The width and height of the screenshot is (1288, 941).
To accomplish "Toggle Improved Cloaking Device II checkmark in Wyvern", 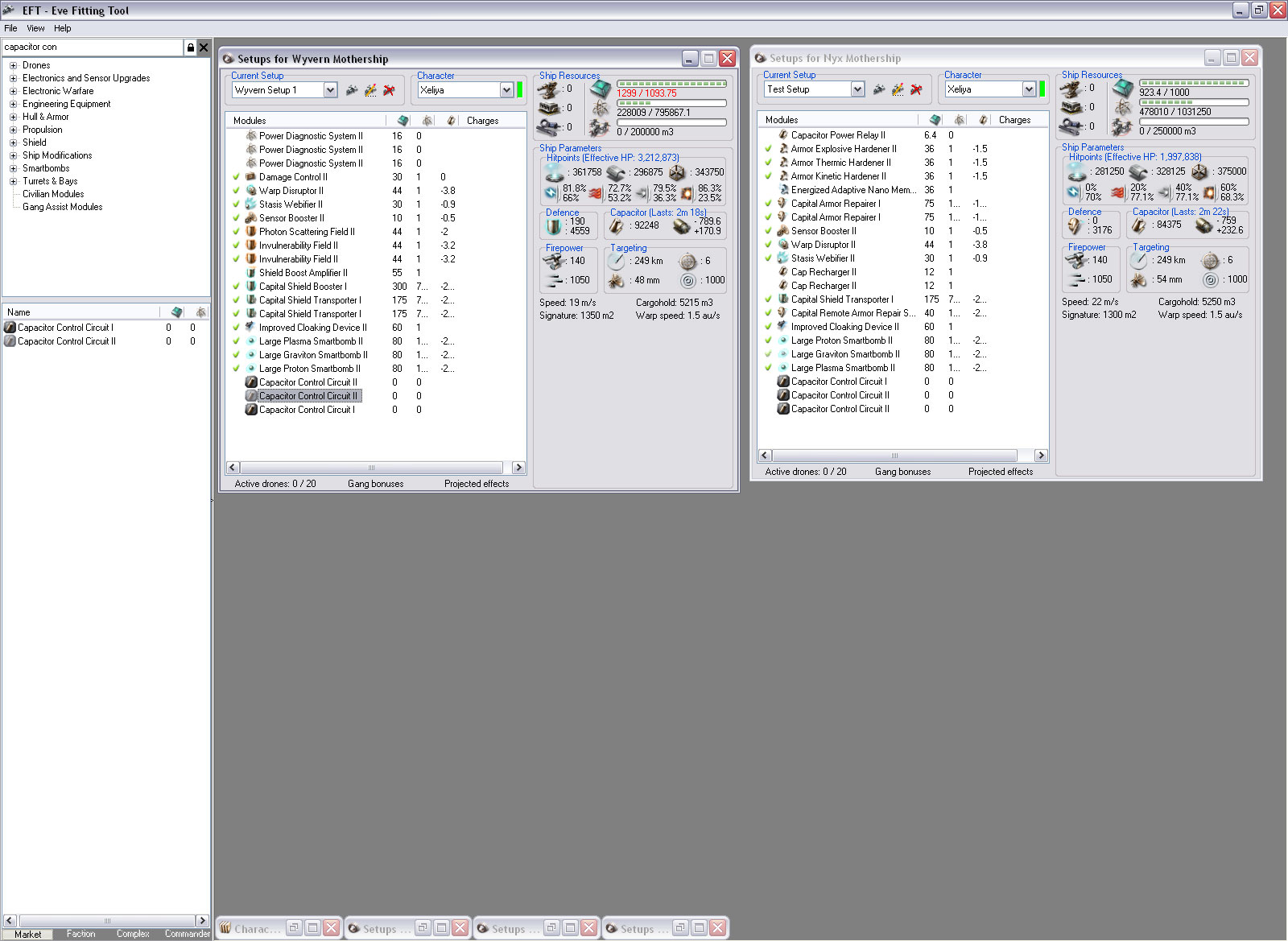I will click(x=237, y=328).
